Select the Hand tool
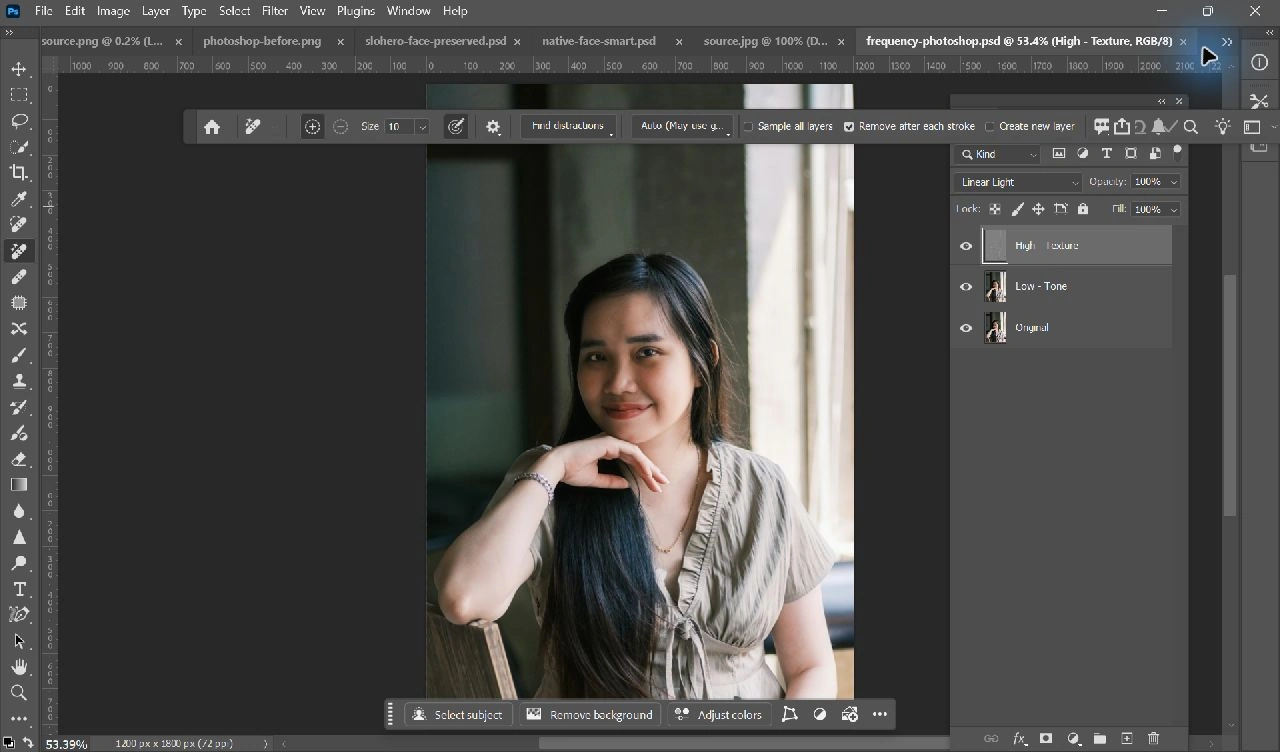The width and height of the screenshot is (1280, 752). tap(19, 667)
